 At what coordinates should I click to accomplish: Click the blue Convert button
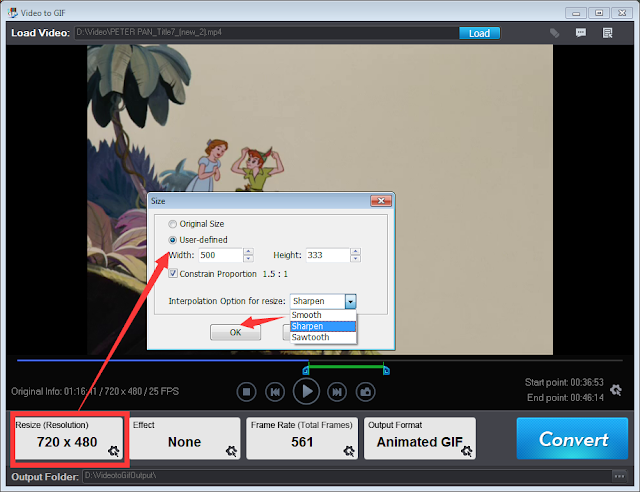572,438
